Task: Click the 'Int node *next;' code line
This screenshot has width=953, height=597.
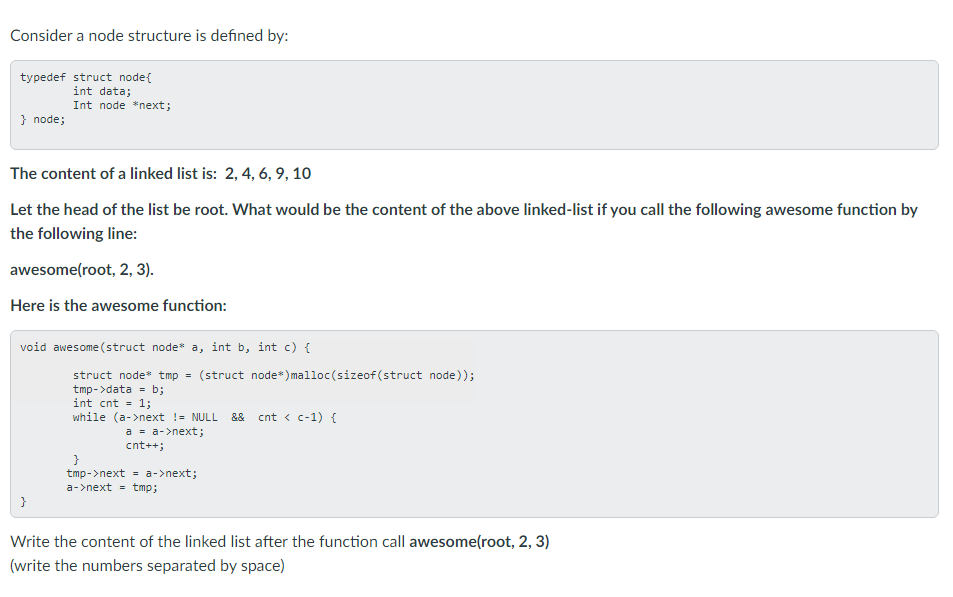Action: coord(122,105)
